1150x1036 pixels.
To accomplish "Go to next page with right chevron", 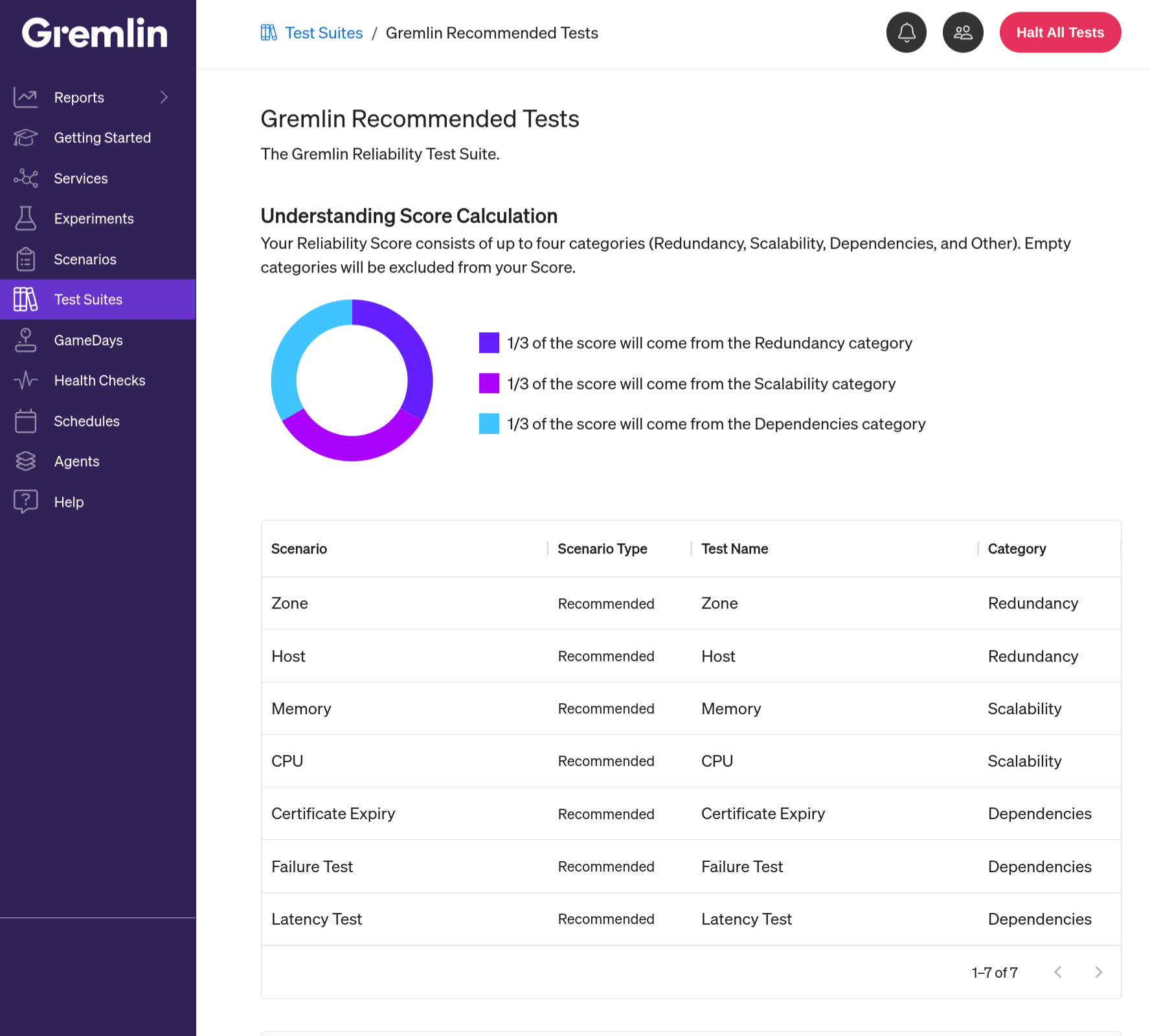I will pyautogui.click(x=1098, y=972).
